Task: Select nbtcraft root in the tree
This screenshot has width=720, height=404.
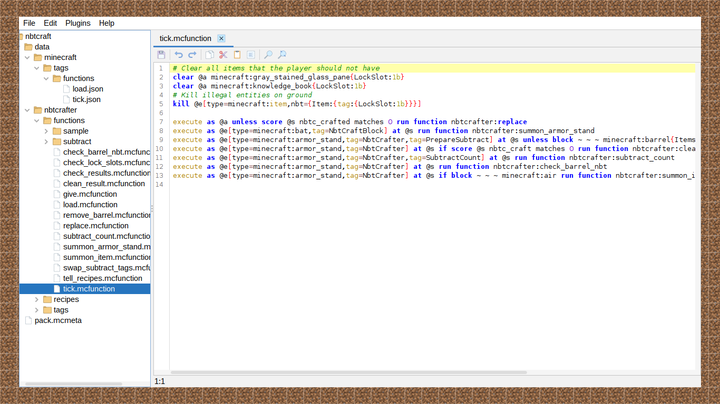Action: coord(38,36)
